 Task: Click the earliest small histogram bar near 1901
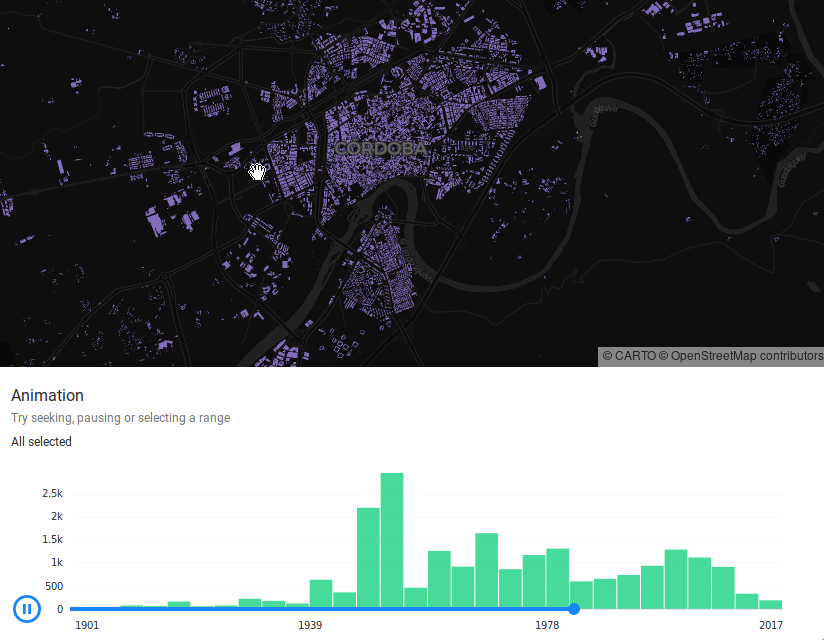[130, 606]
